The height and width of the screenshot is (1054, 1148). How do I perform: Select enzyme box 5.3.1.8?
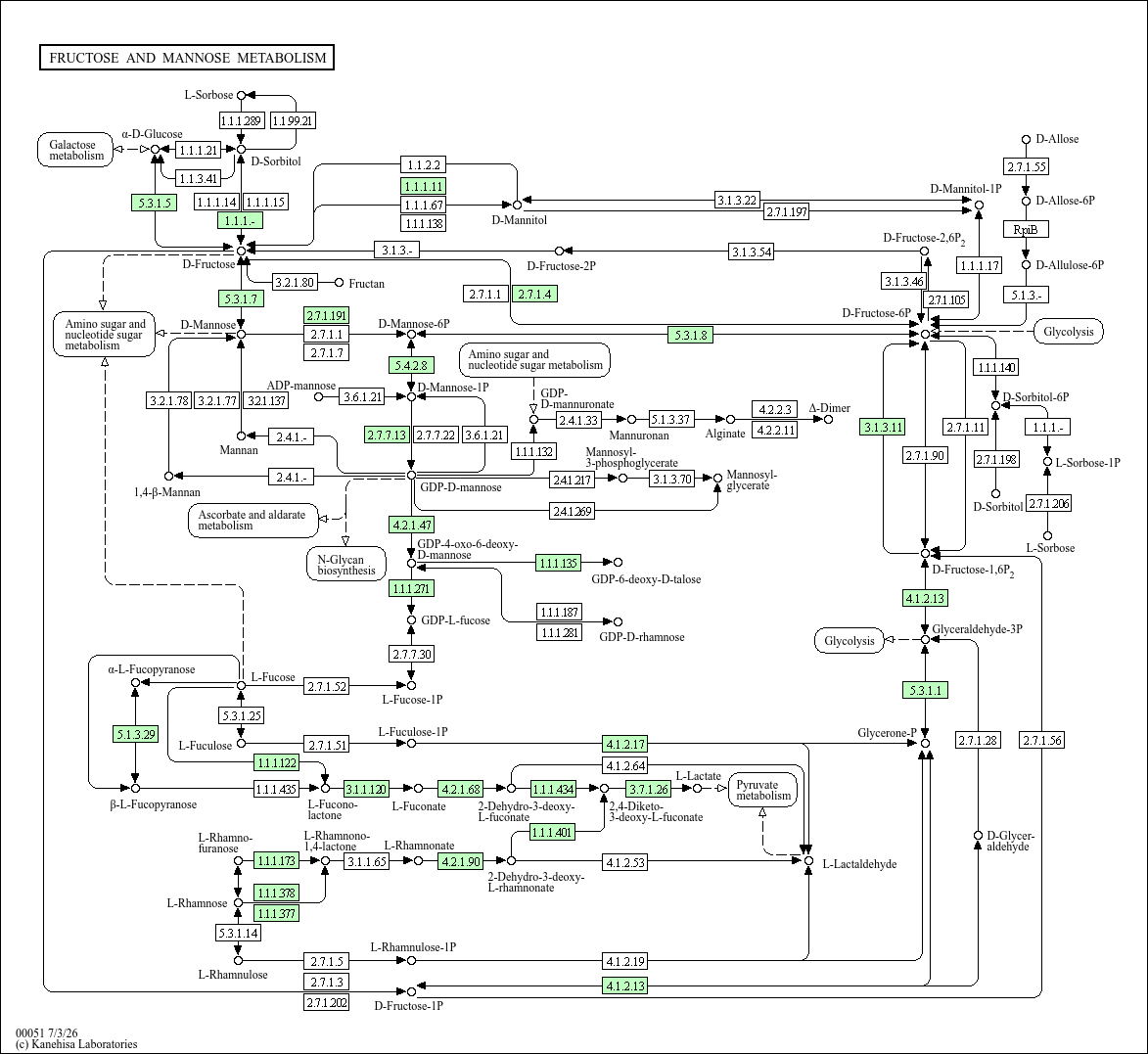point(690,336)
